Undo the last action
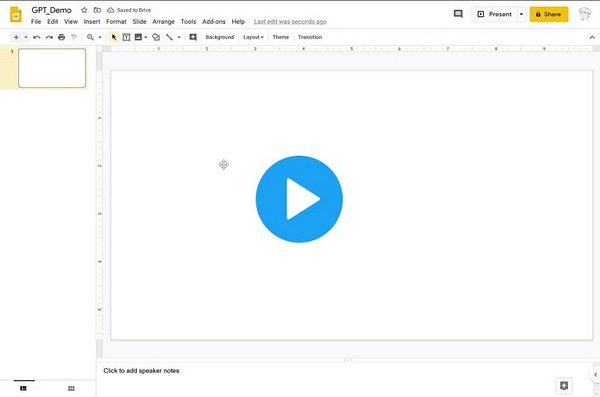600x397 pixels. [x=37, y=37]
